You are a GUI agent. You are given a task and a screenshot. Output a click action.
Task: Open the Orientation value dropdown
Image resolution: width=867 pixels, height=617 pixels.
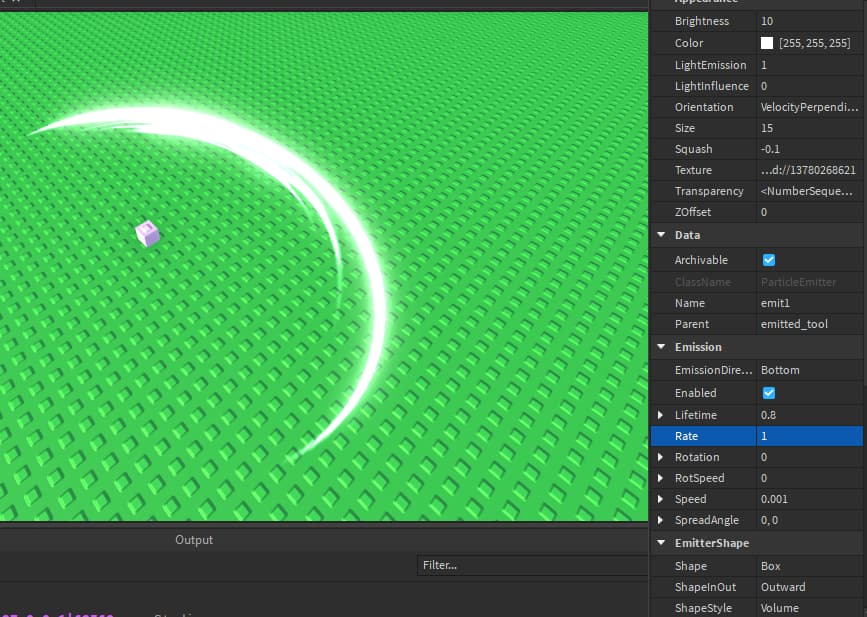pyautogui.click(x=808, y=107)
